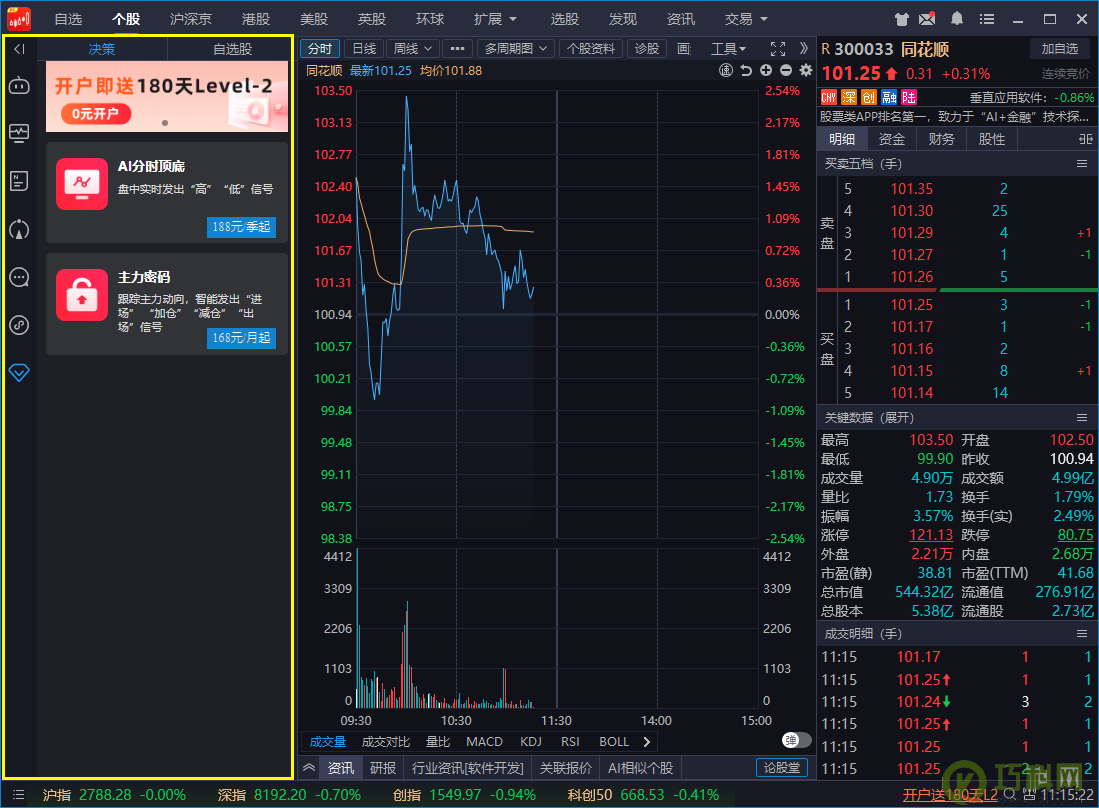
Task: Click the 跌停 price 80.75 link
Action: (1075, 535)
